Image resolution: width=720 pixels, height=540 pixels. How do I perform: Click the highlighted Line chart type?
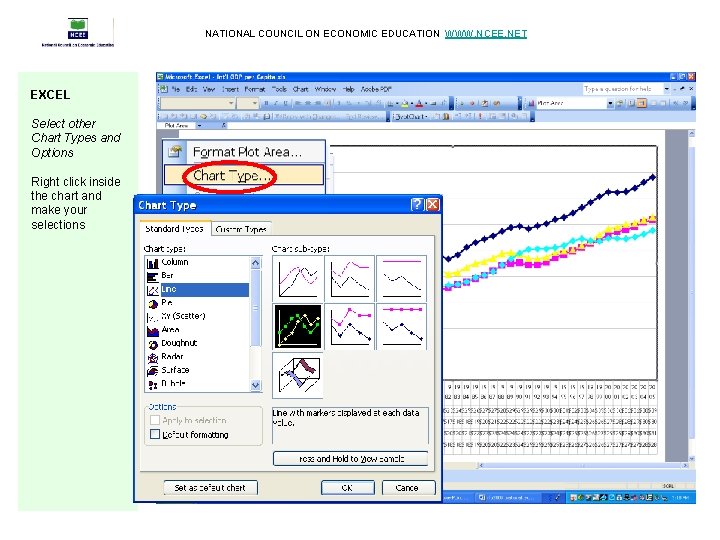tap(197, 289)
